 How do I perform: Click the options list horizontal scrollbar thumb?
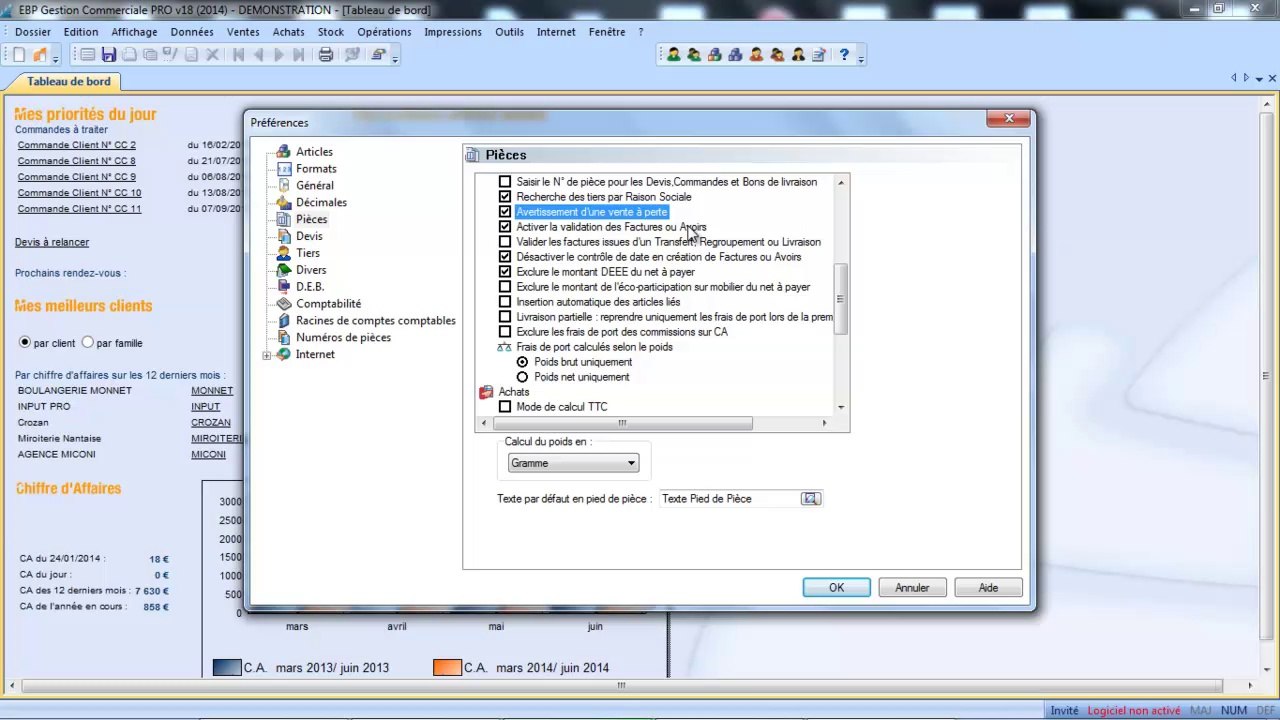[x=622, y=423]
